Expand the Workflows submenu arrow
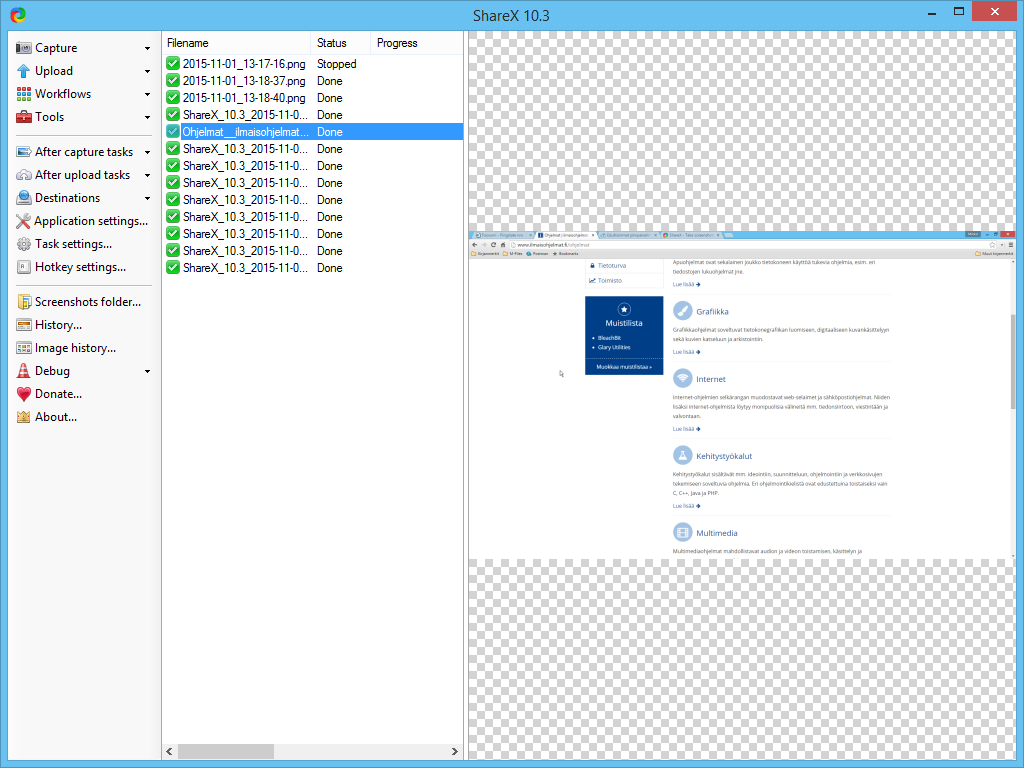The width and height of the screenshot is (1024, 768). [x=148, y=94]
